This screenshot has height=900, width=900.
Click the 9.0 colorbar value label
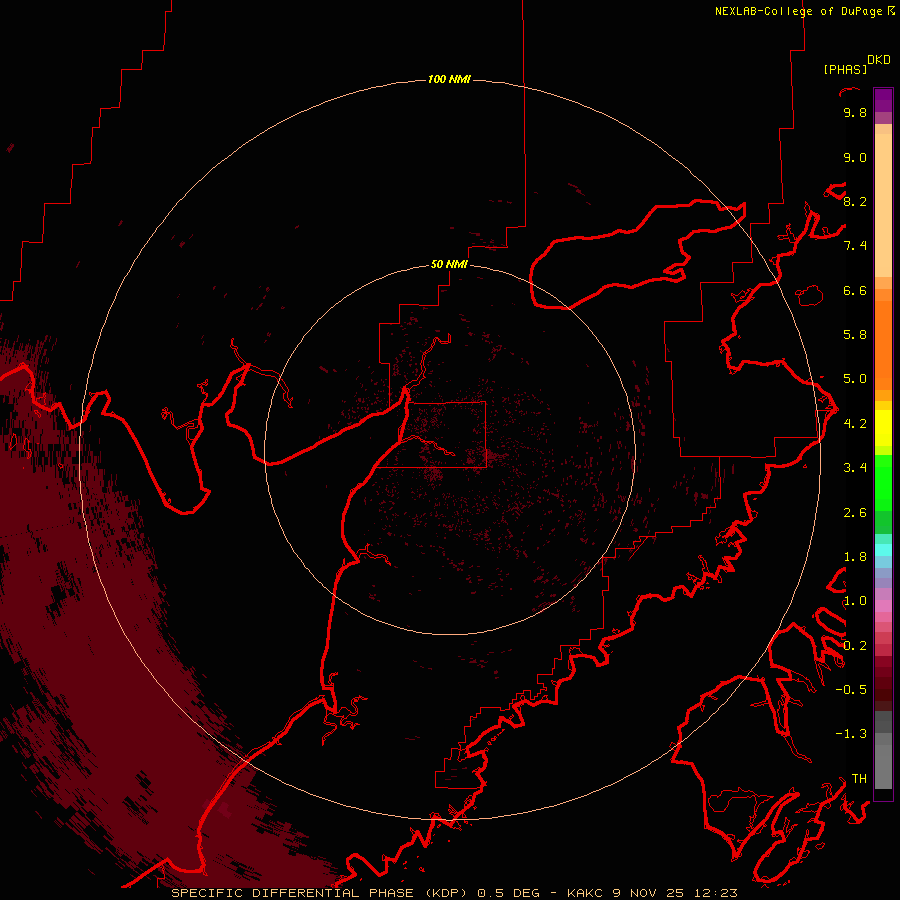coord(855,157)
